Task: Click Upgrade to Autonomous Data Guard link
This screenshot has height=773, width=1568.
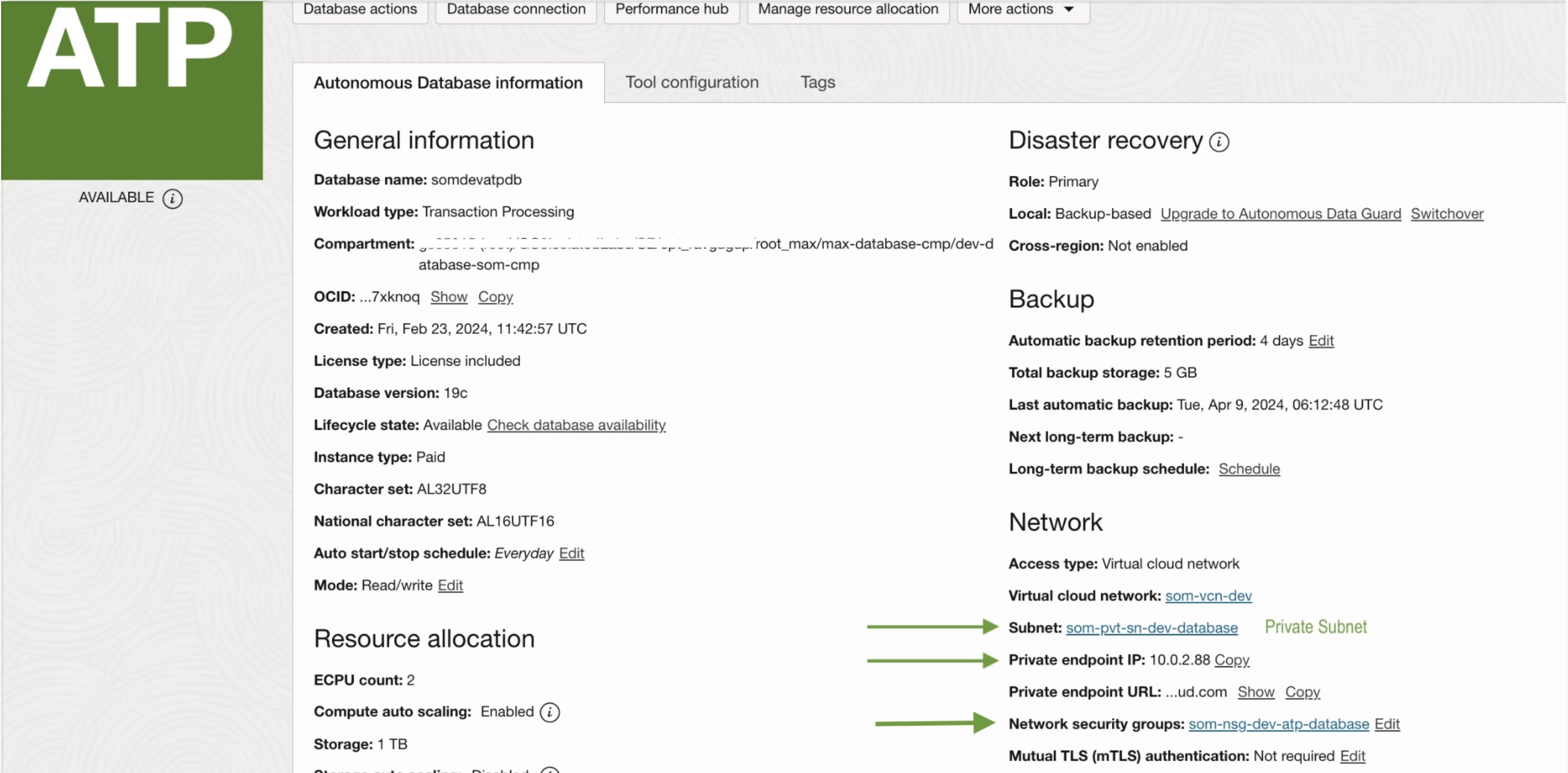Action: [1280, 213]
